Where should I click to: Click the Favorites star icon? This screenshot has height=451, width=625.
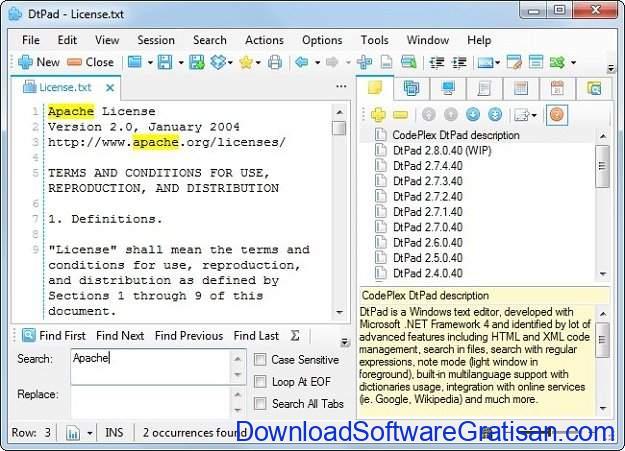coord(246,62)
